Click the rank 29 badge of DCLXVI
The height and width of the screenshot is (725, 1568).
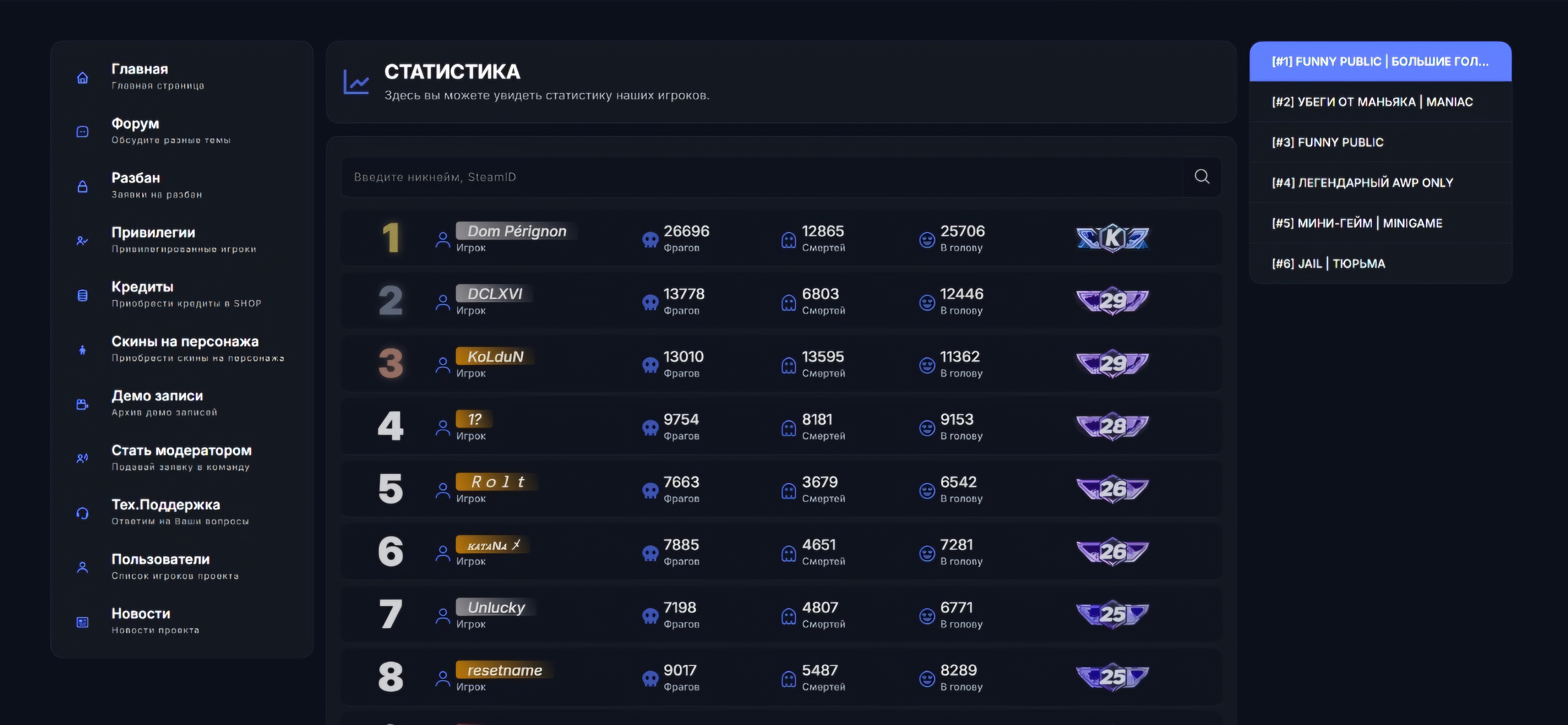tap(1112, 301)
